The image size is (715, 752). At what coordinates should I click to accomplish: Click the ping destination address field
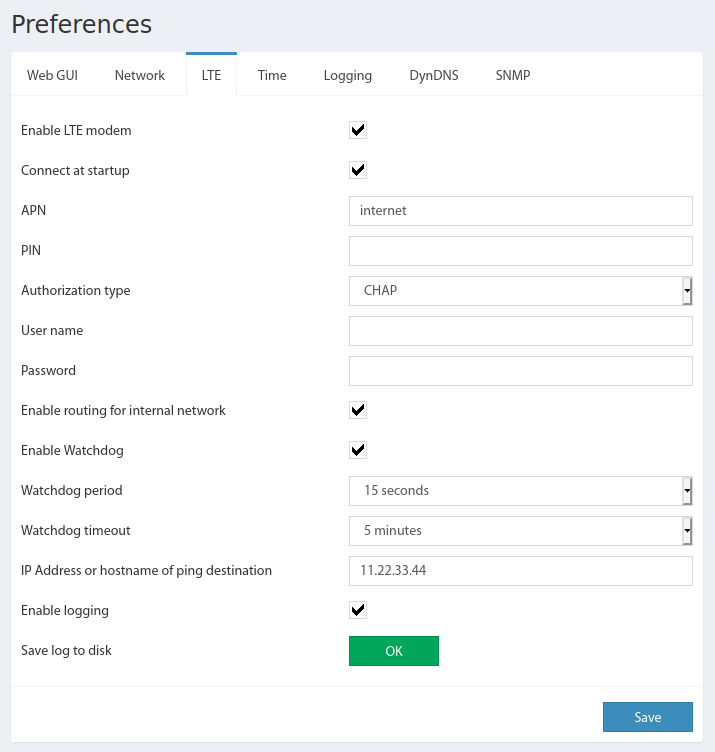click(x=520, y=571)
